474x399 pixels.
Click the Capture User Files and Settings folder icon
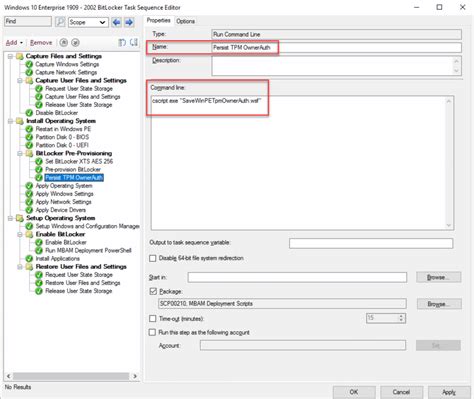(x=29, y=80)
